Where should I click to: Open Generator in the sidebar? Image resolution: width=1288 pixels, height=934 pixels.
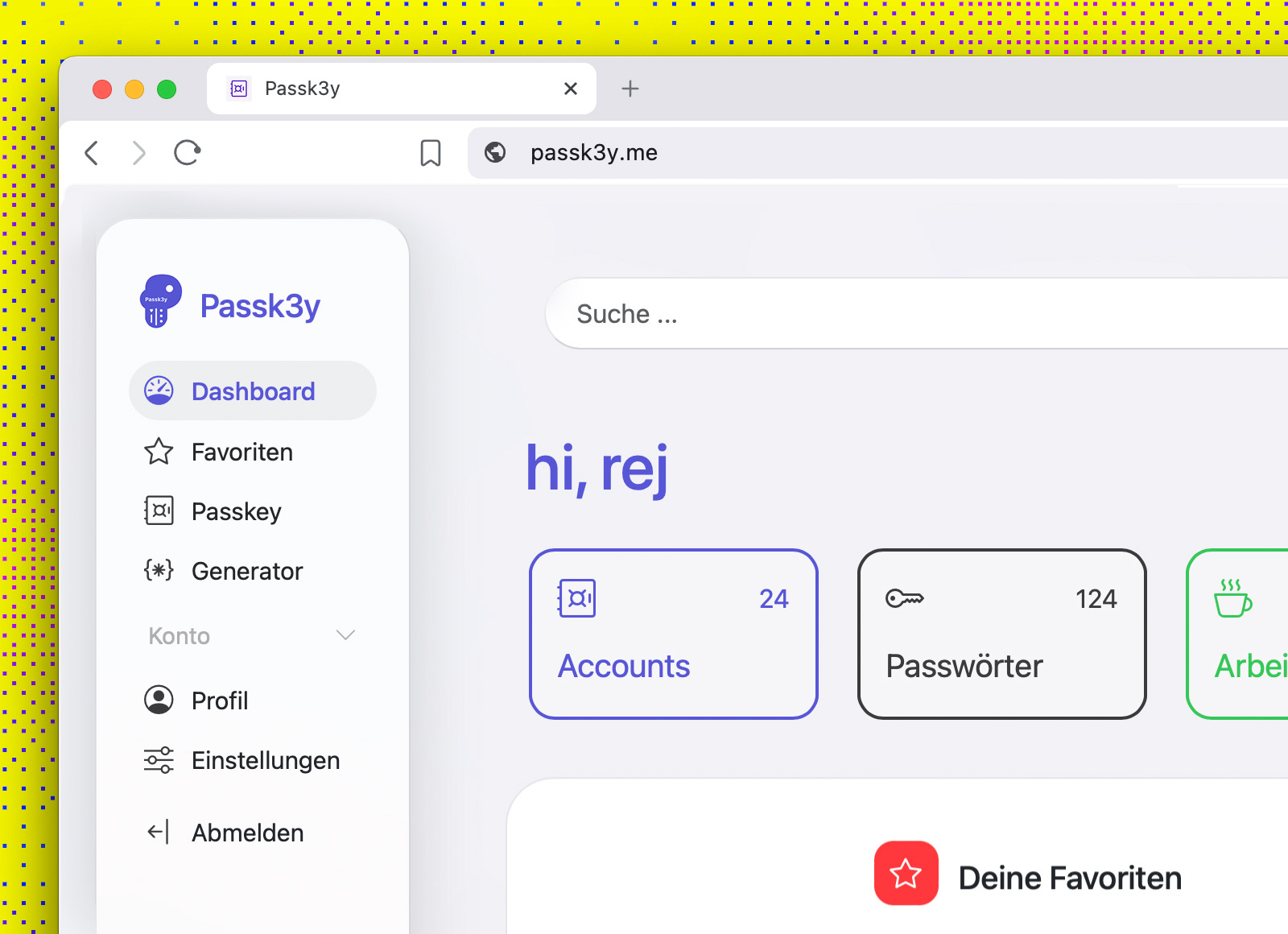point(253,571)
